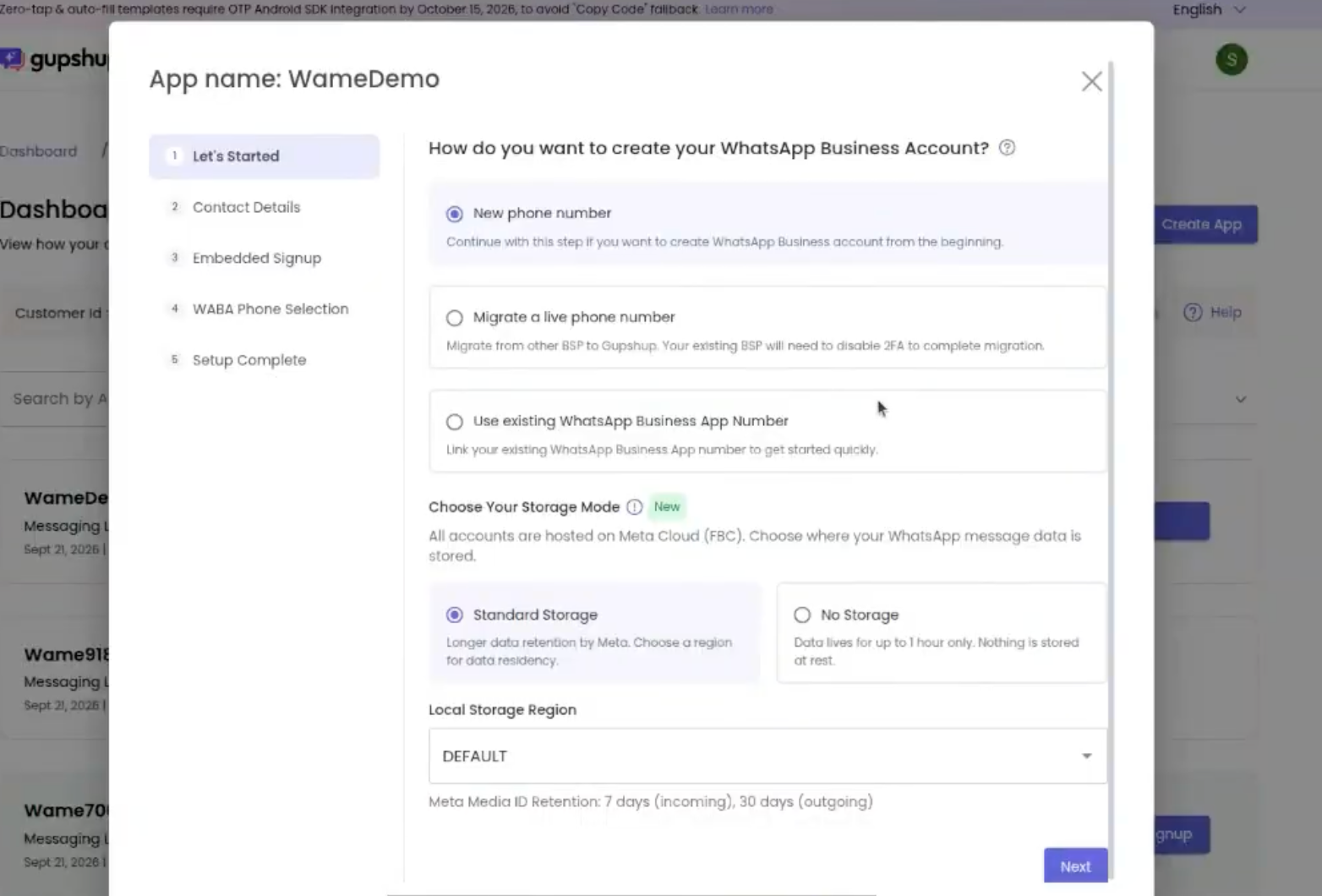Open the Learn more link in banner

tap(739, 9)
